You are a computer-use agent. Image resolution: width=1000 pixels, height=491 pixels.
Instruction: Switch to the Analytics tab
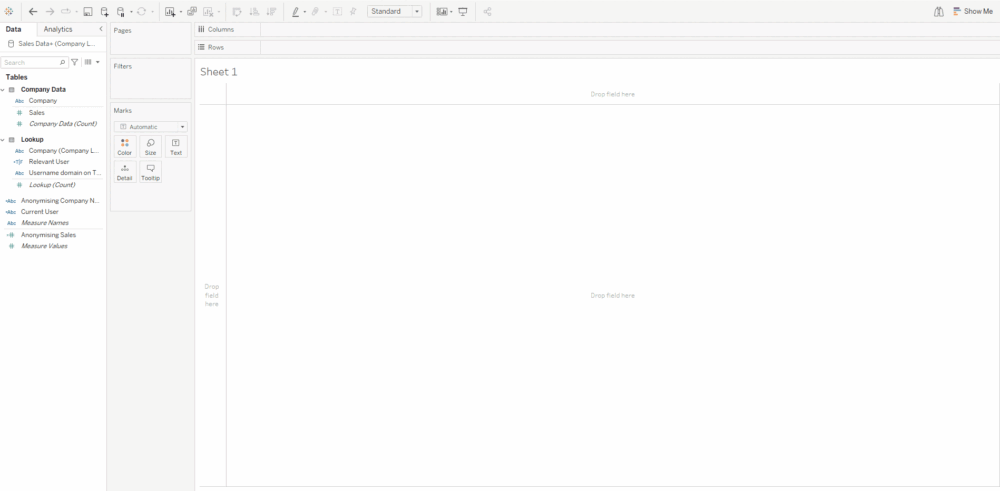(58, 29)
